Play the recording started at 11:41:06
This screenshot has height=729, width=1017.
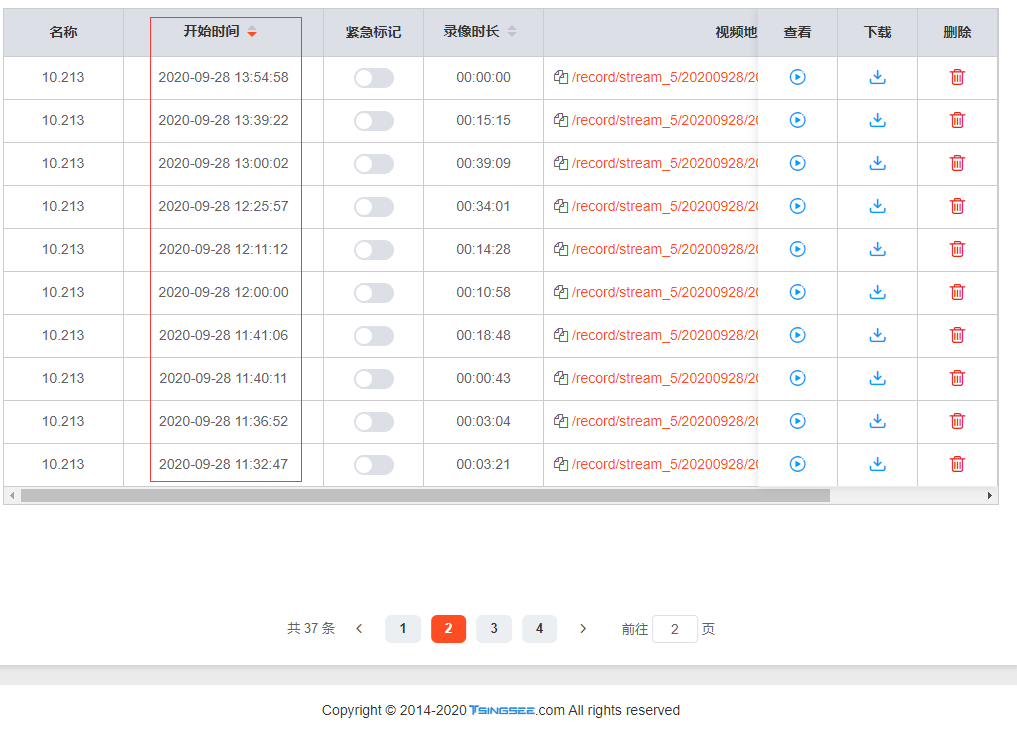pos(797,335)
